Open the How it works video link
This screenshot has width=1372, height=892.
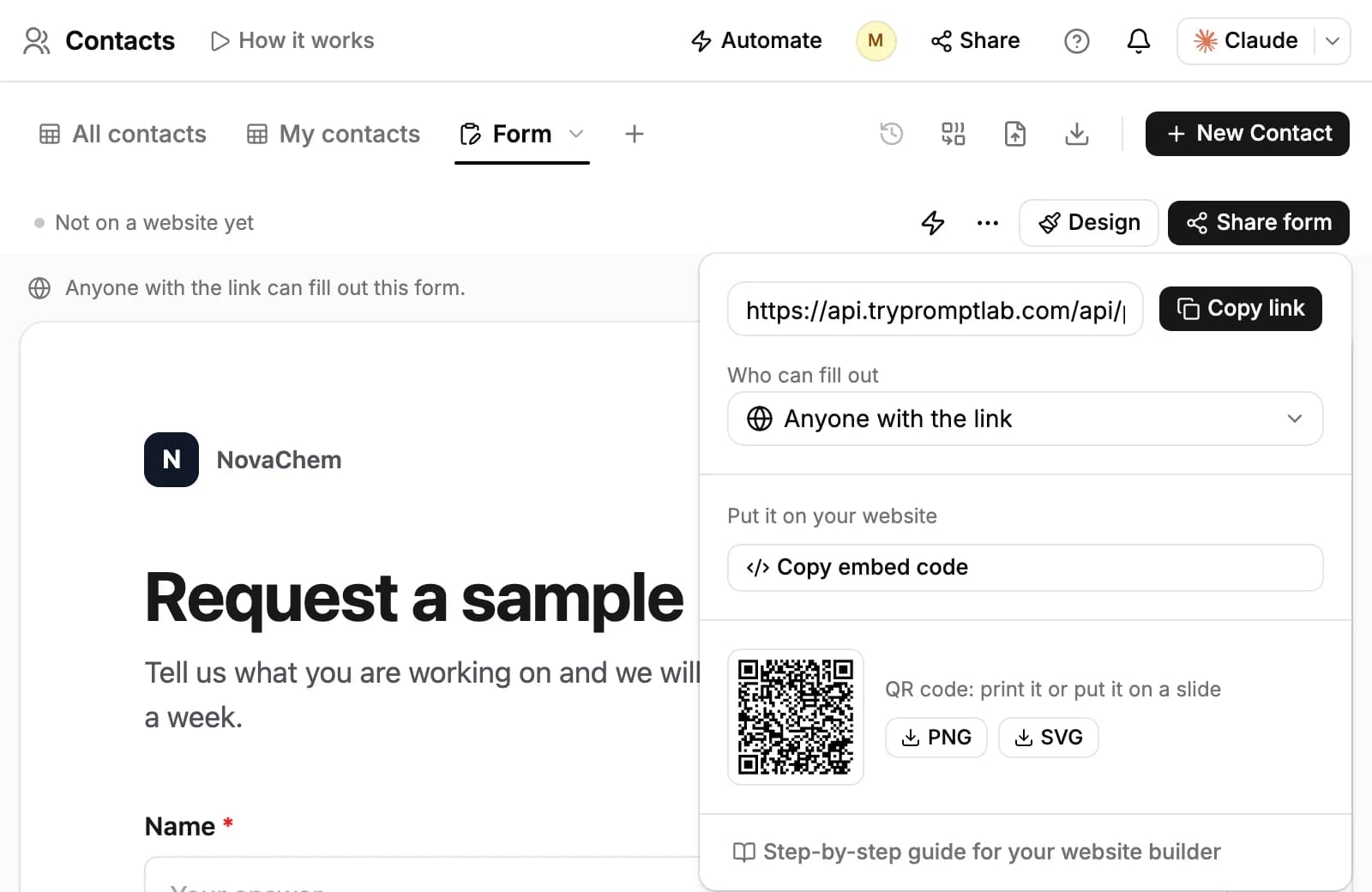(x=292, y=40)
